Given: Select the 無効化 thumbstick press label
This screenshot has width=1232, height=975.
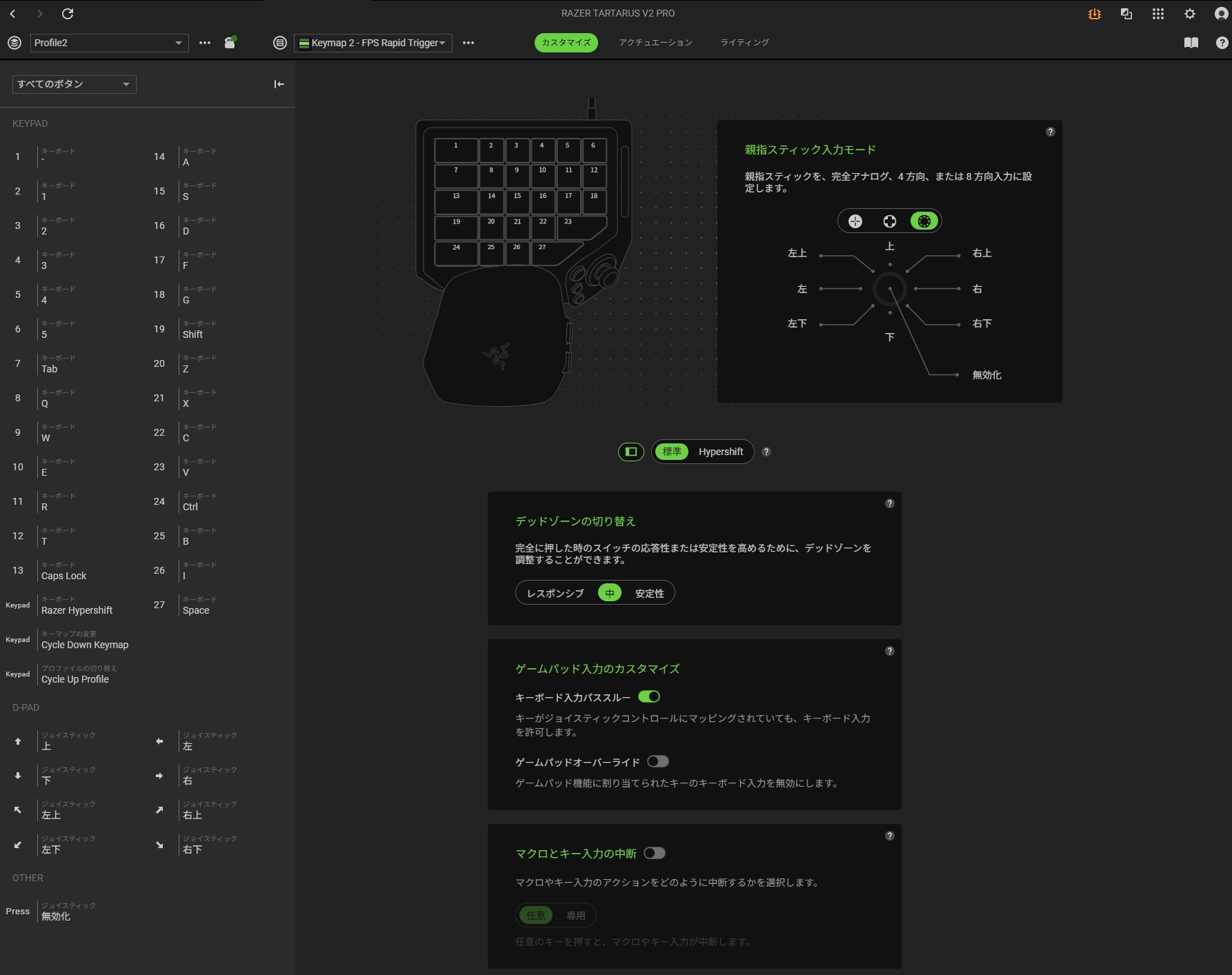Looking at the screenshot, I should (987, 375).
